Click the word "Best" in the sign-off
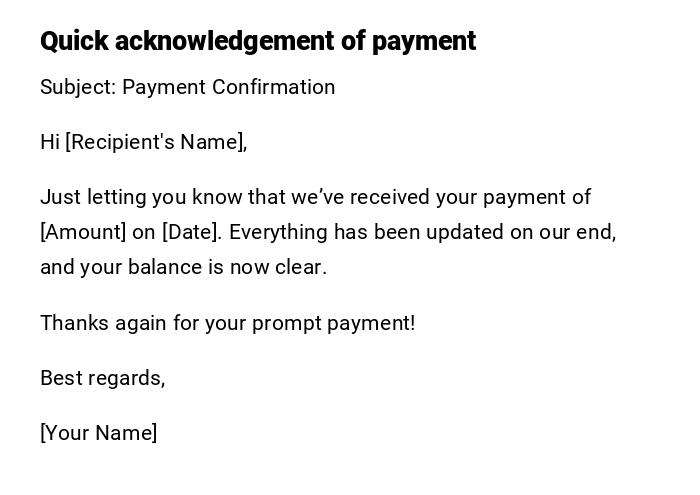The image size is (700, 495). pos(60,378)
